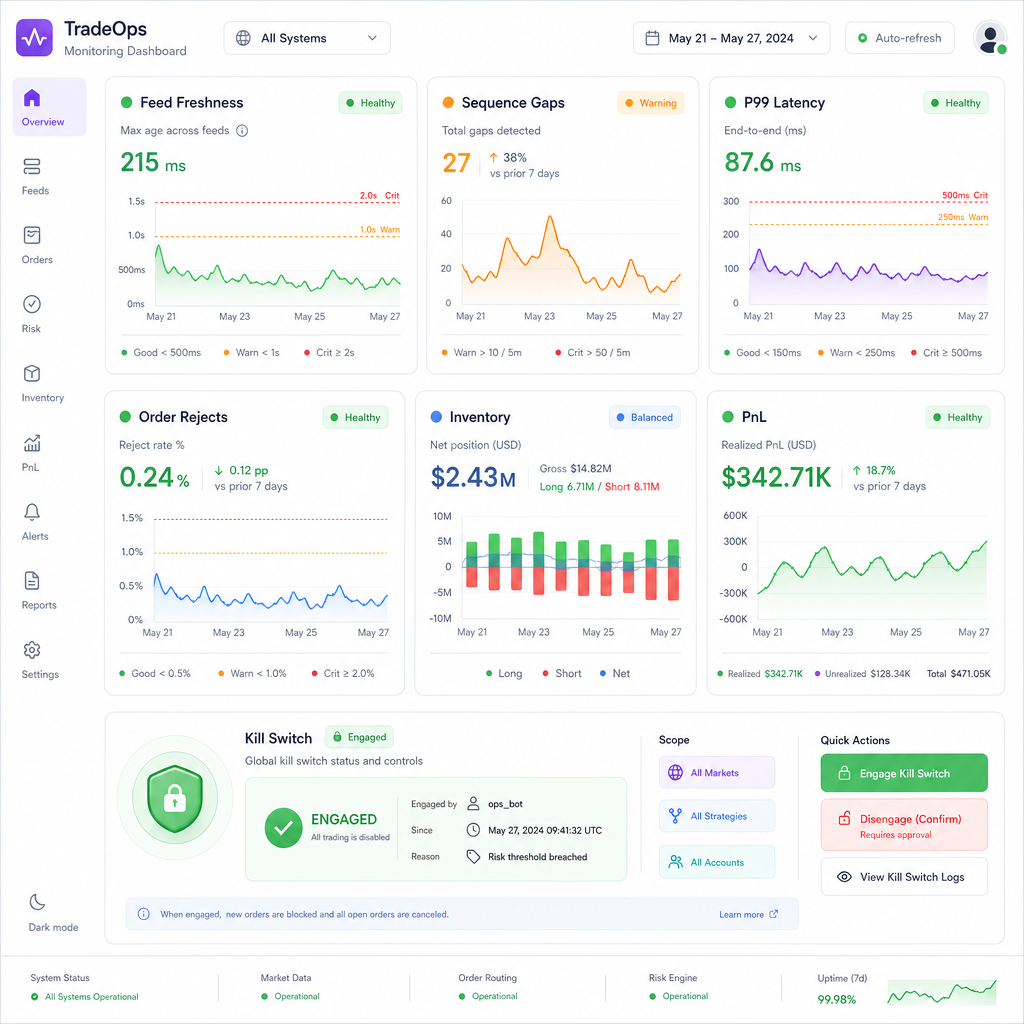Open the Settings gear in sidebar
The height and width of the screenshot is (1024, 1024).
pos(32,650)
